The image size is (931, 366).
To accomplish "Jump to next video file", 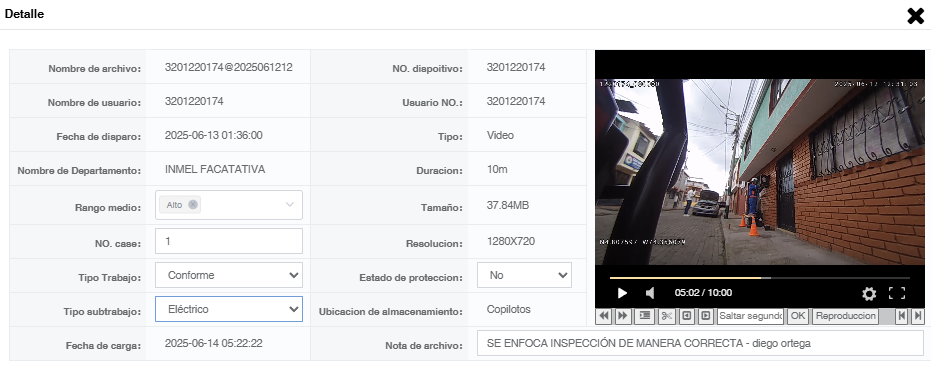I will click(918, 316).
